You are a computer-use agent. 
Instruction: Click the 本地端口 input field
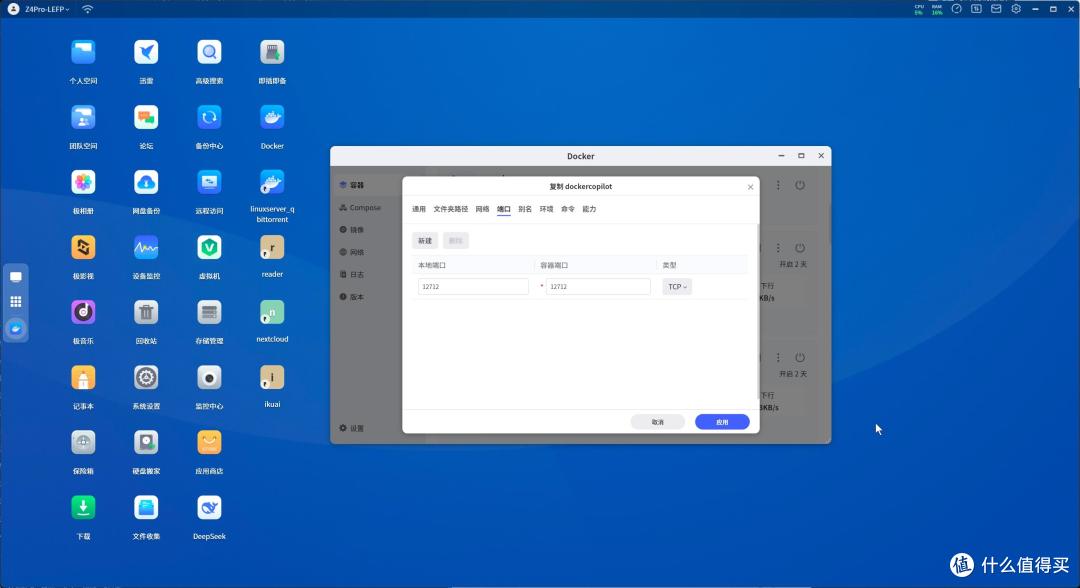click(473, 286)
